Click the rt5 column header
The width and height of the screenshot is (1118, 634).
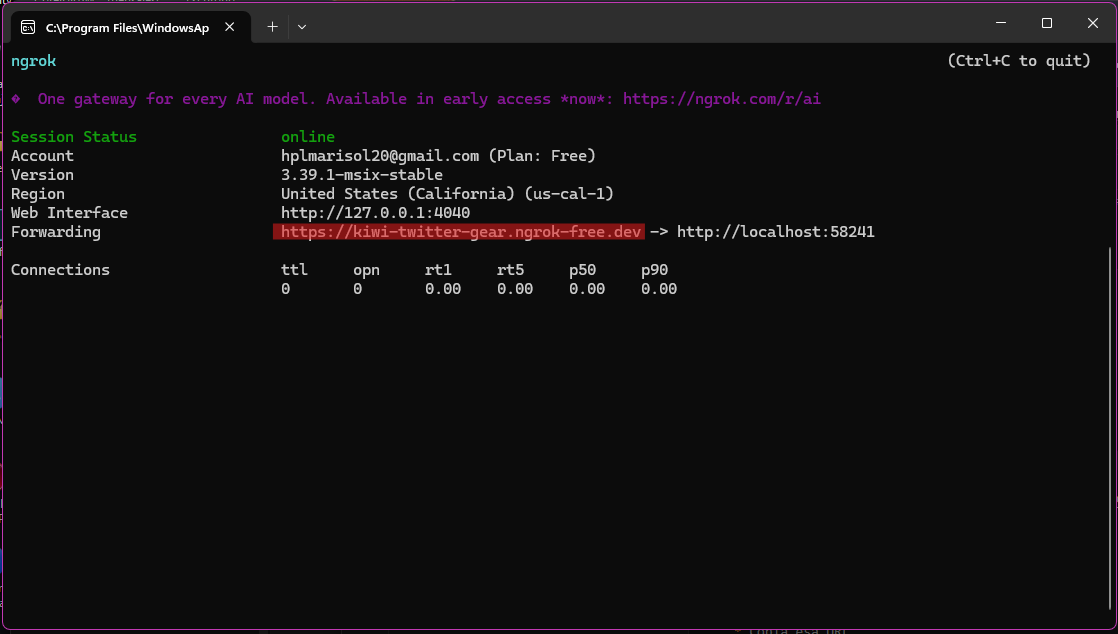coord(511,270)
